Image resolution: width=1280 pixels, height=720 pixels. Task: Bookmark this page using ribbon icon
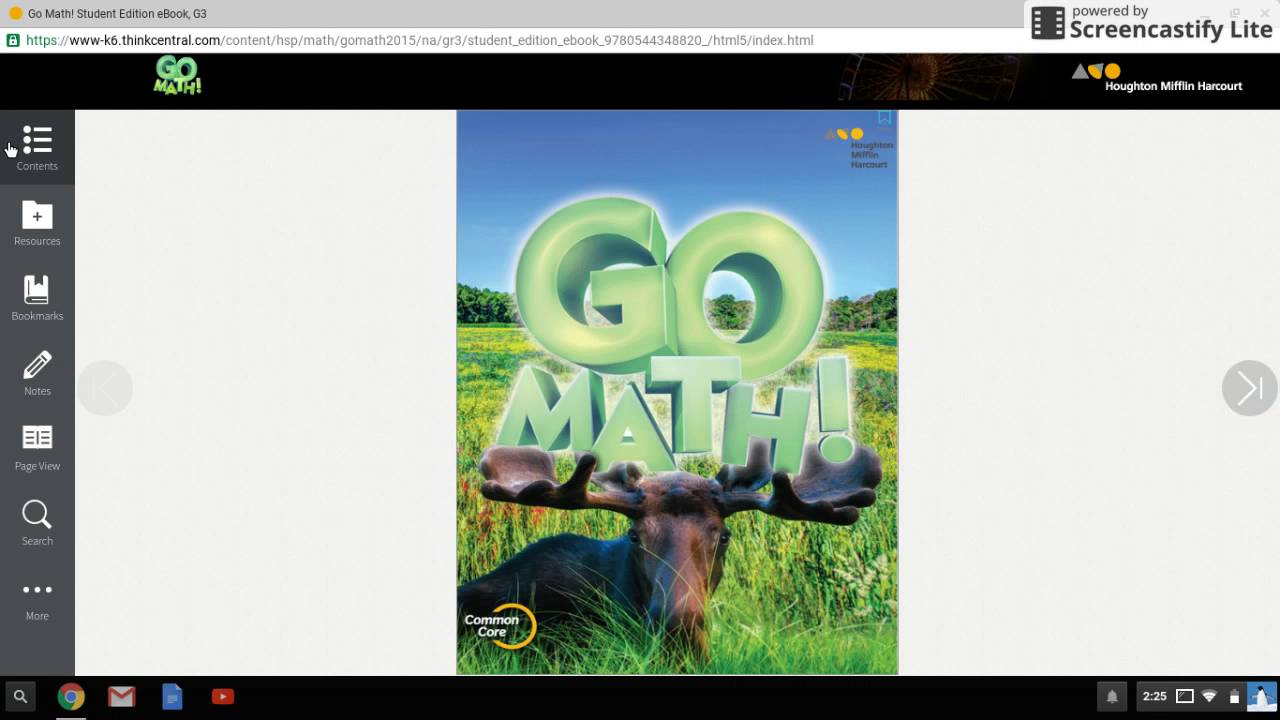tap(884, 118)
